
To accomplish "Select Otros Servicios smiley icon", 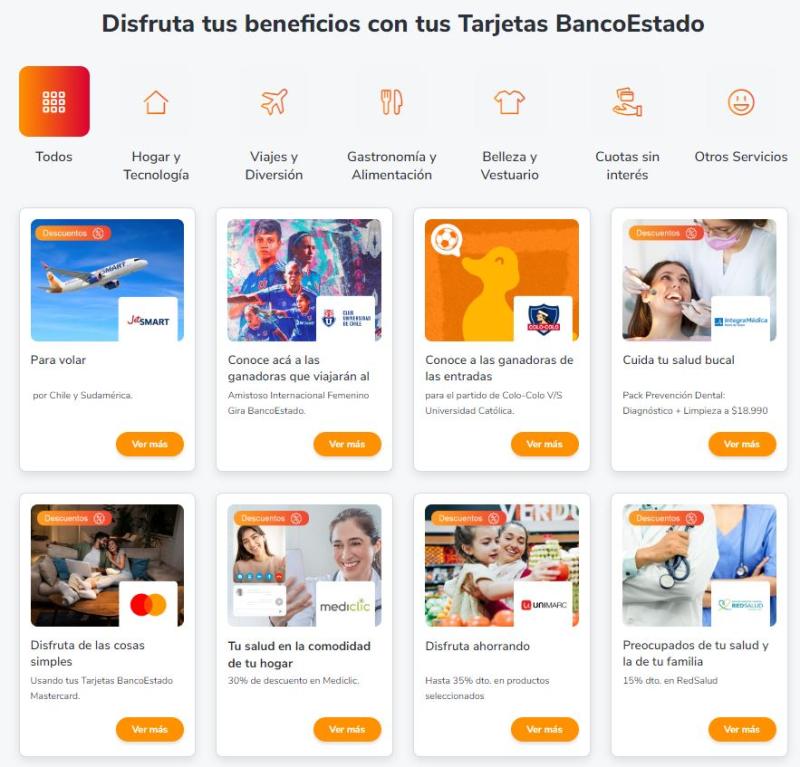I will (741, 102).
